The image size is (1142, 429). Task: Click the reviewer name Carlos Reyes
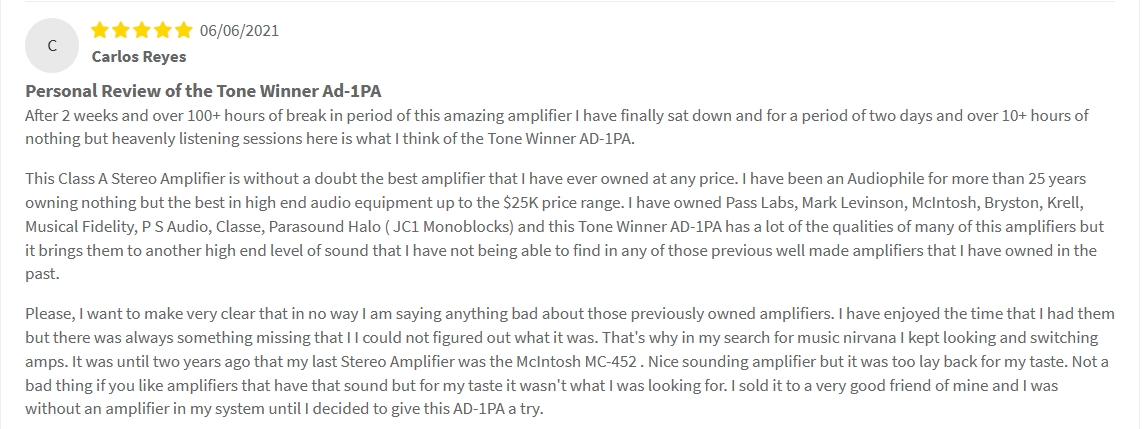tap(138, 57)
